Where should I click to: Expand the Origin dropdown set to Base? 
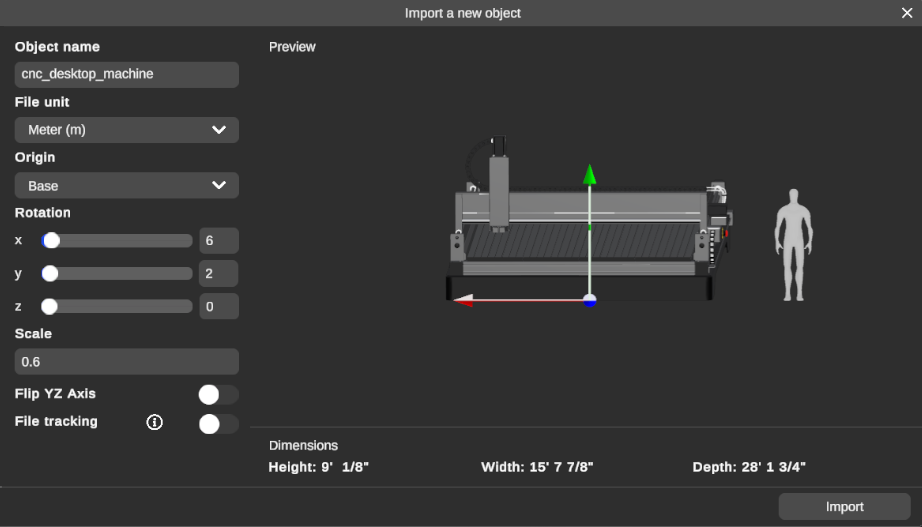pyautogui.click(x=126, y=186)
